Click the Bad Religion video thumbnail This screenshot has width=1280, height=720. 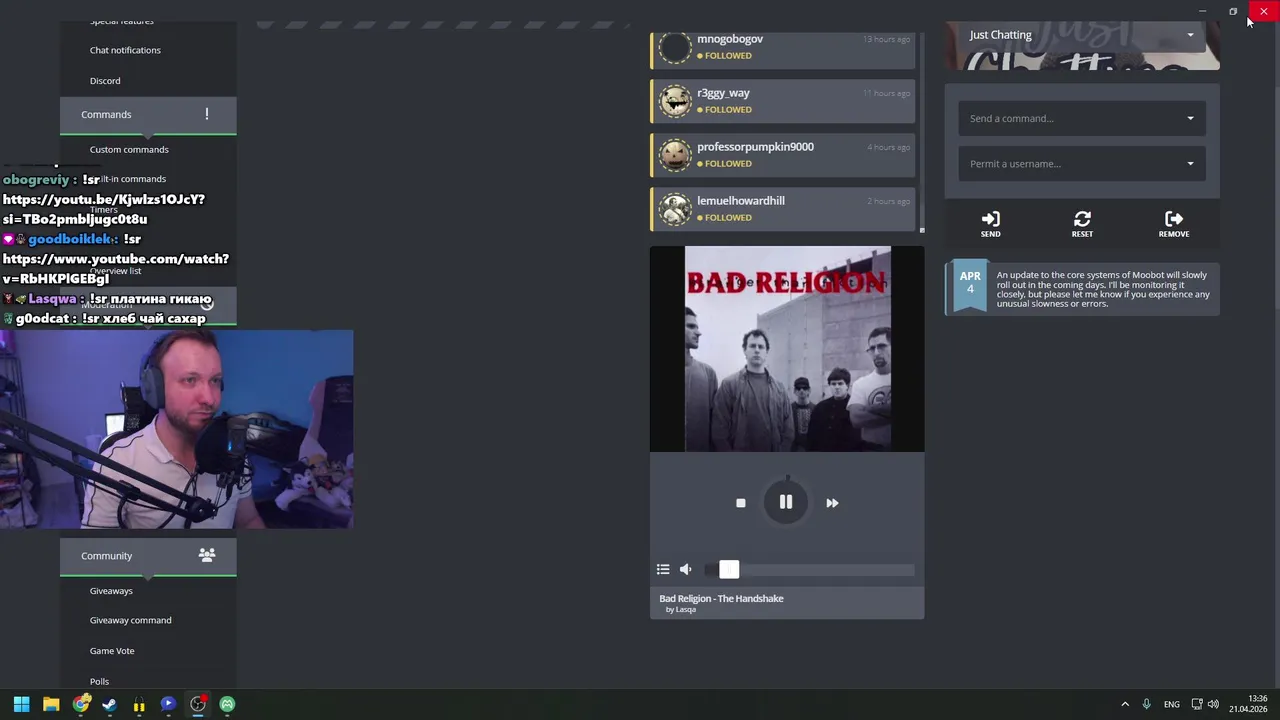[x=787, y=349]
